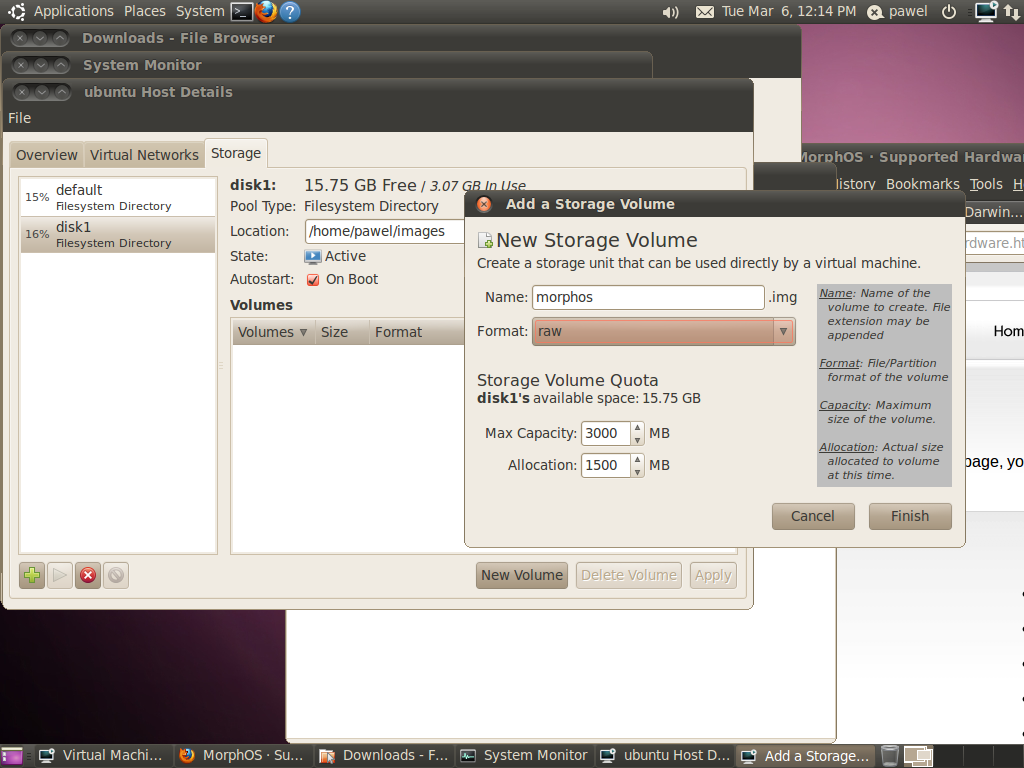Click the red Stop Pool icon
1024x768 pixels.
click(x=88, y=575)
